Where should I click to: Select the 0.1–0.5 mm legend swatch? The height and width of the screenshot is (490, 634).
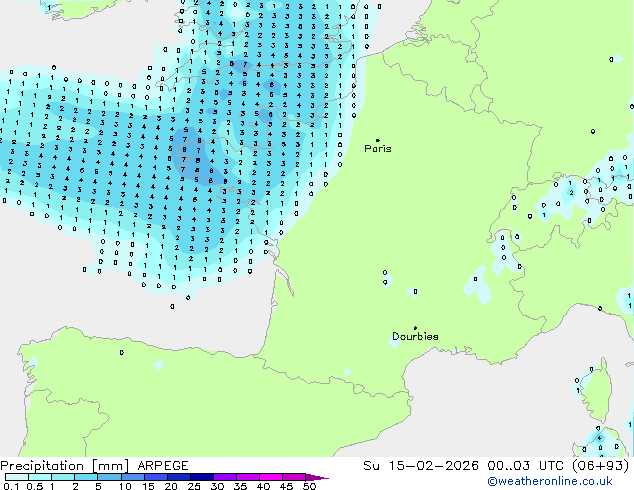click(17, 477)
